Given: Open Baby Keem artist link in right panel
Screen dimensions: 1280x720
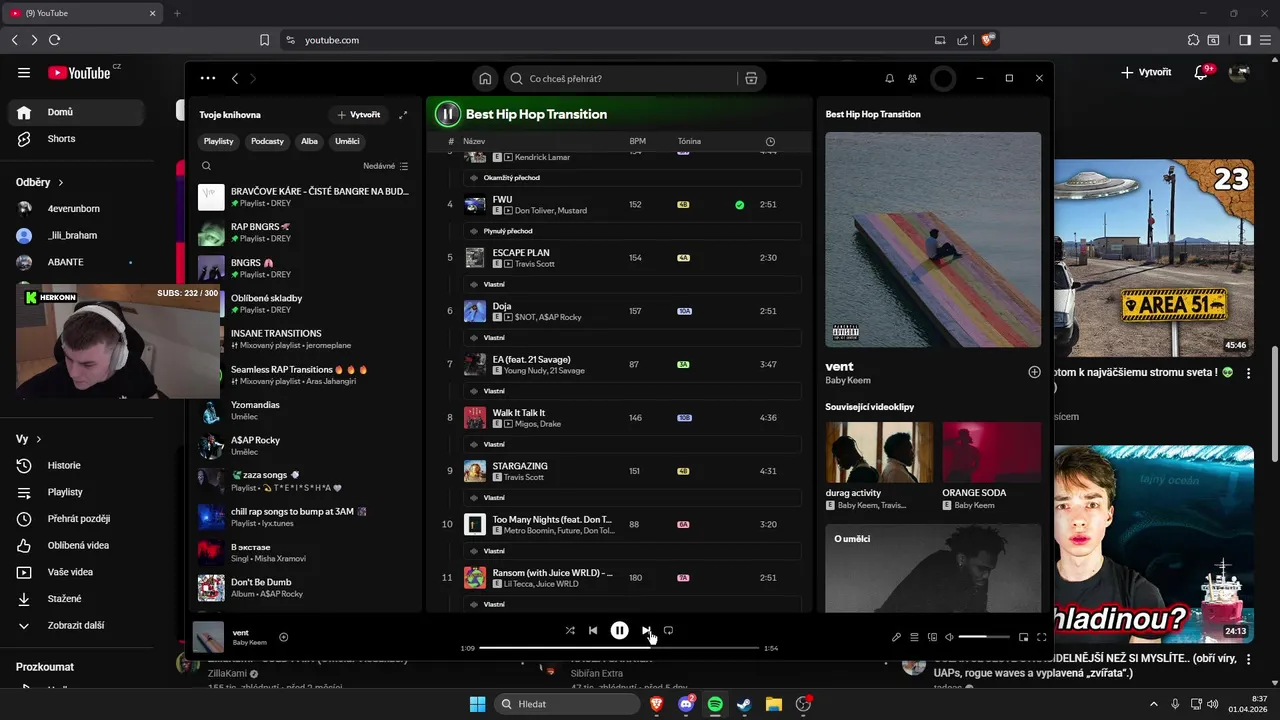Looking at the screenshot, I should tap(847, 381).
